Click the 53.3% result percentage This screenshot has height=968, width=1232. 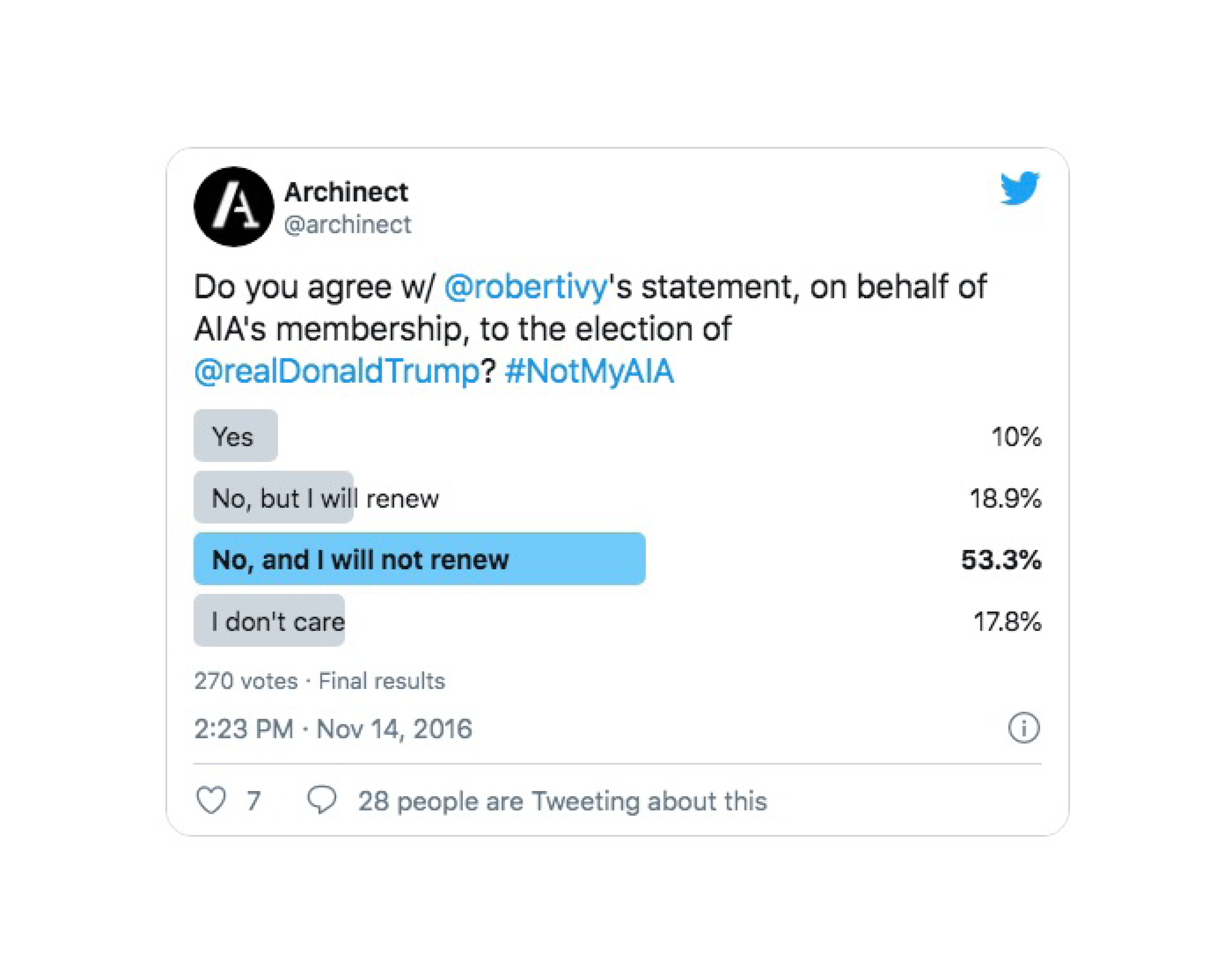tap(1001, 559)
